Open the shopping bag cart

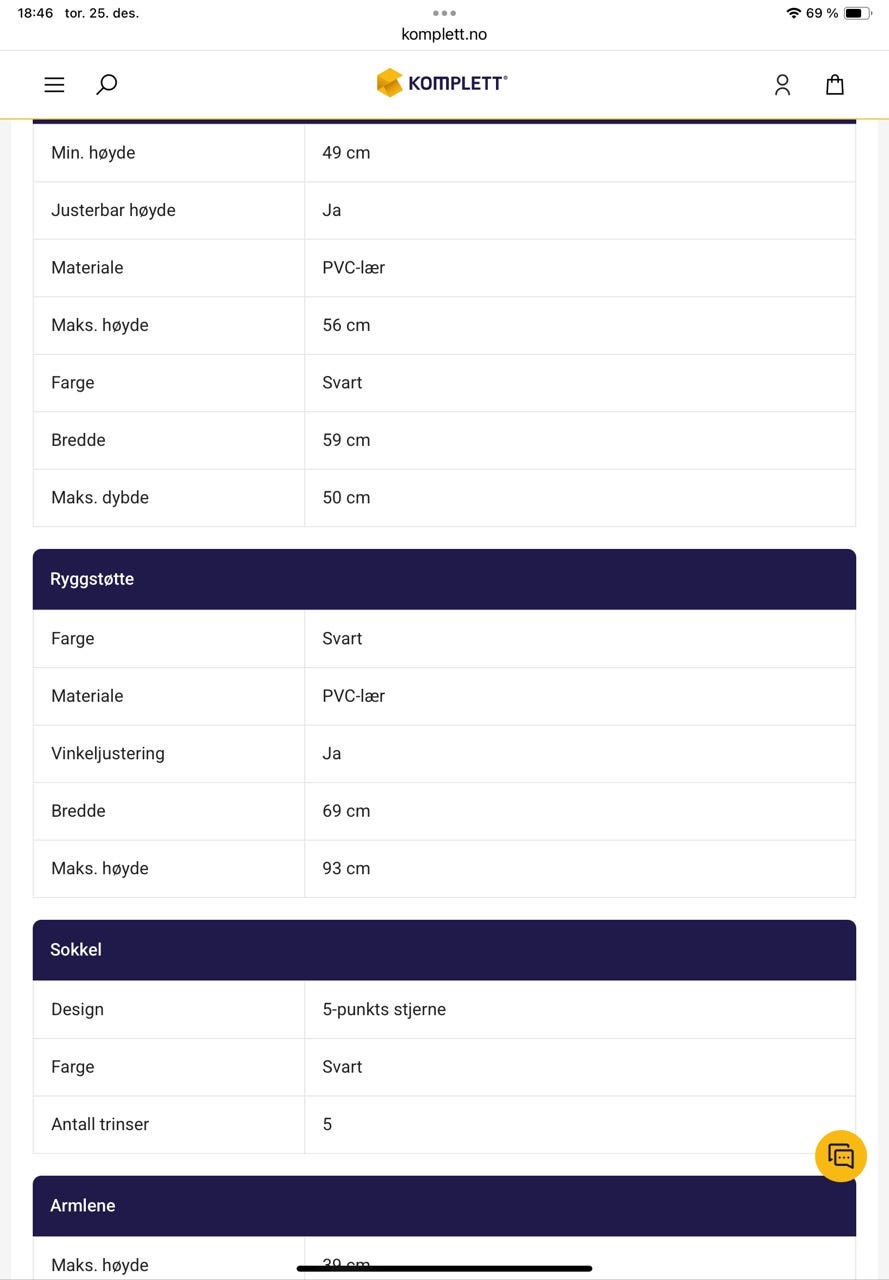[834, 85]
